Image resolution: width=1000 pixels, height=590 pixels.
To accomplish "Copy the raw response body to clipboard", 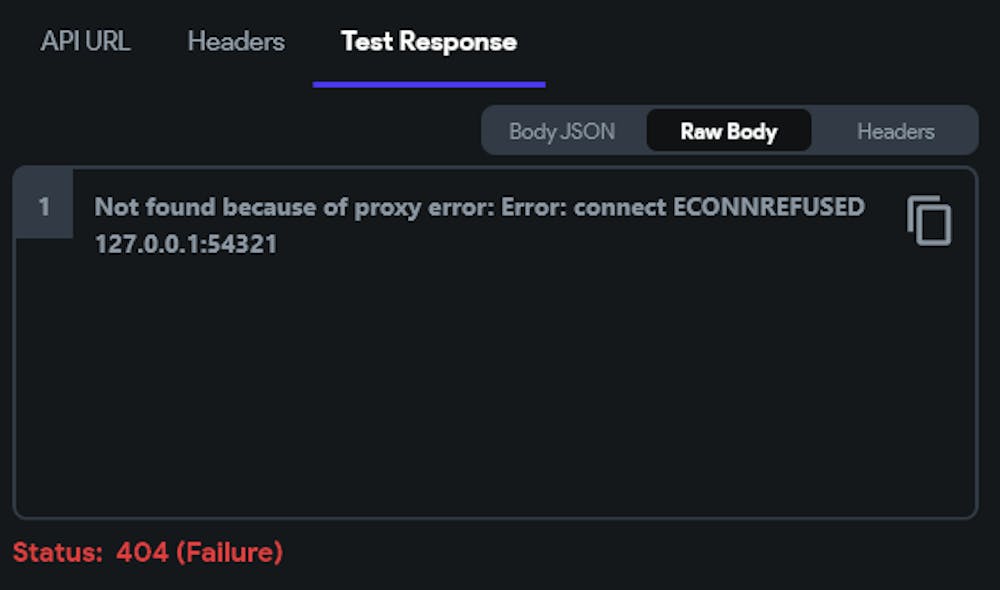I will pyautogui.click(x=929, y=220).
